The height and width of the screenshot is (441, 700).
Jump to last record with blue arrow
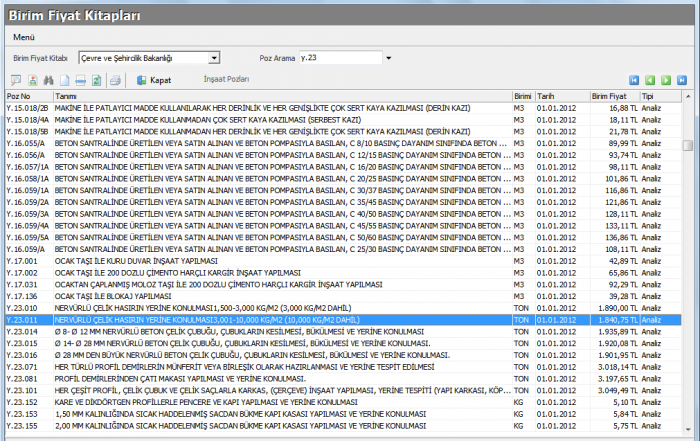pyautogui.click(x=681, y=80)
